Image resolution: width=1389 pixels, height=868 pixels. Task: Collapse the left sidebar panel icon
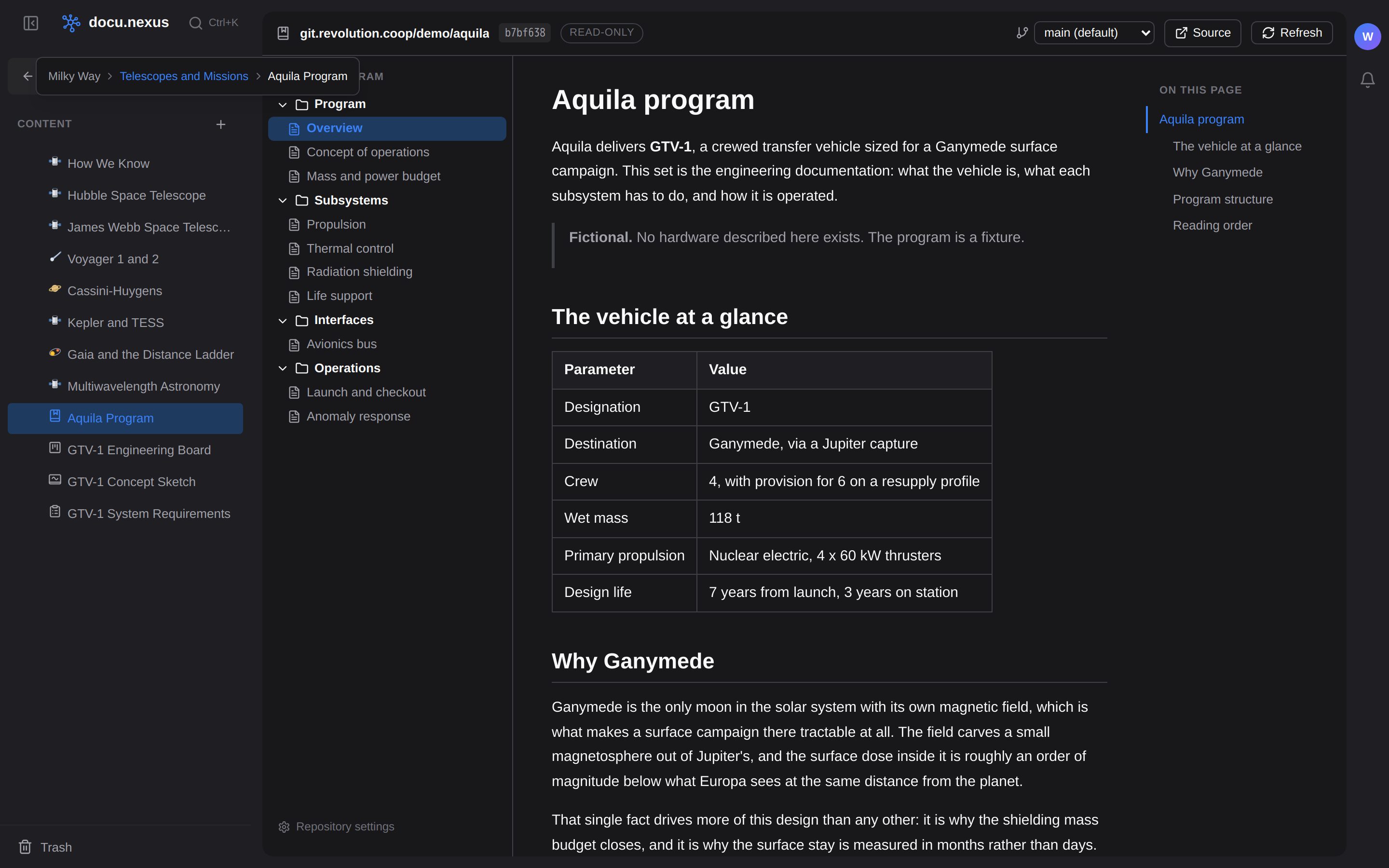click(31, 23)
